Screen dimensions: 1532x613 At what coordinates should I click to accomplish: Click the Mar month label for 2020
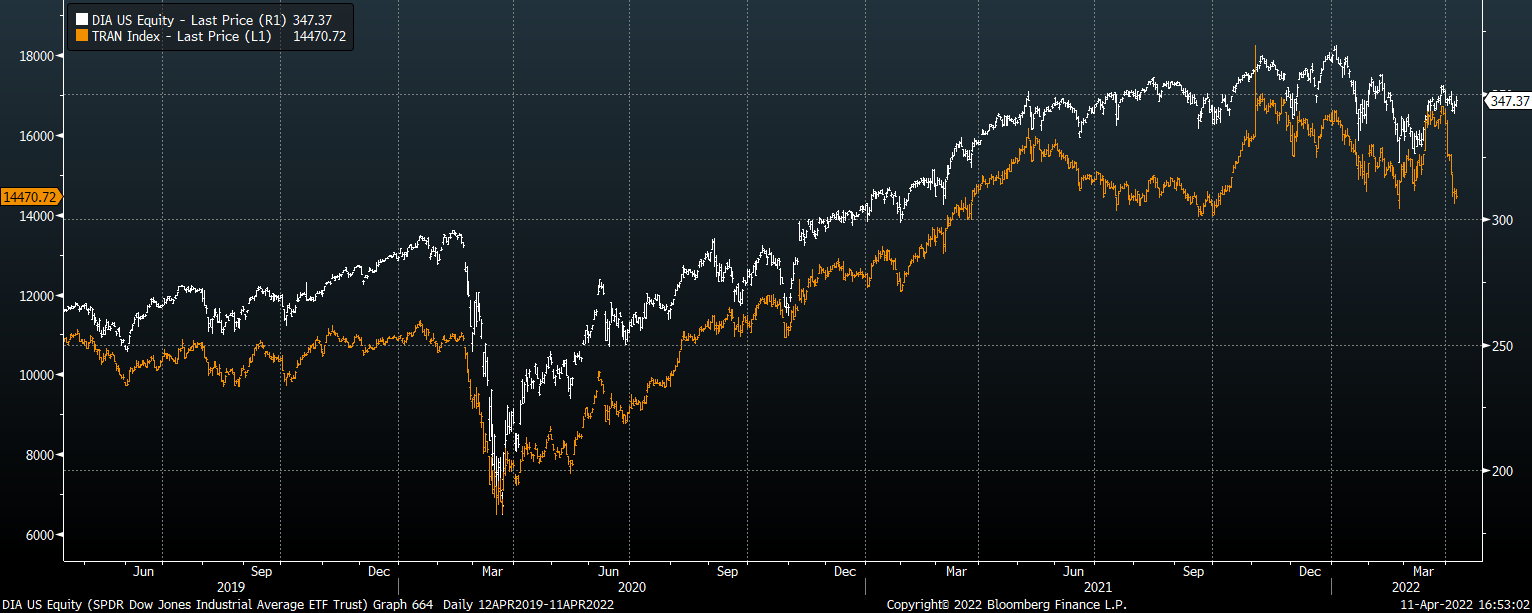pos(492,571)
